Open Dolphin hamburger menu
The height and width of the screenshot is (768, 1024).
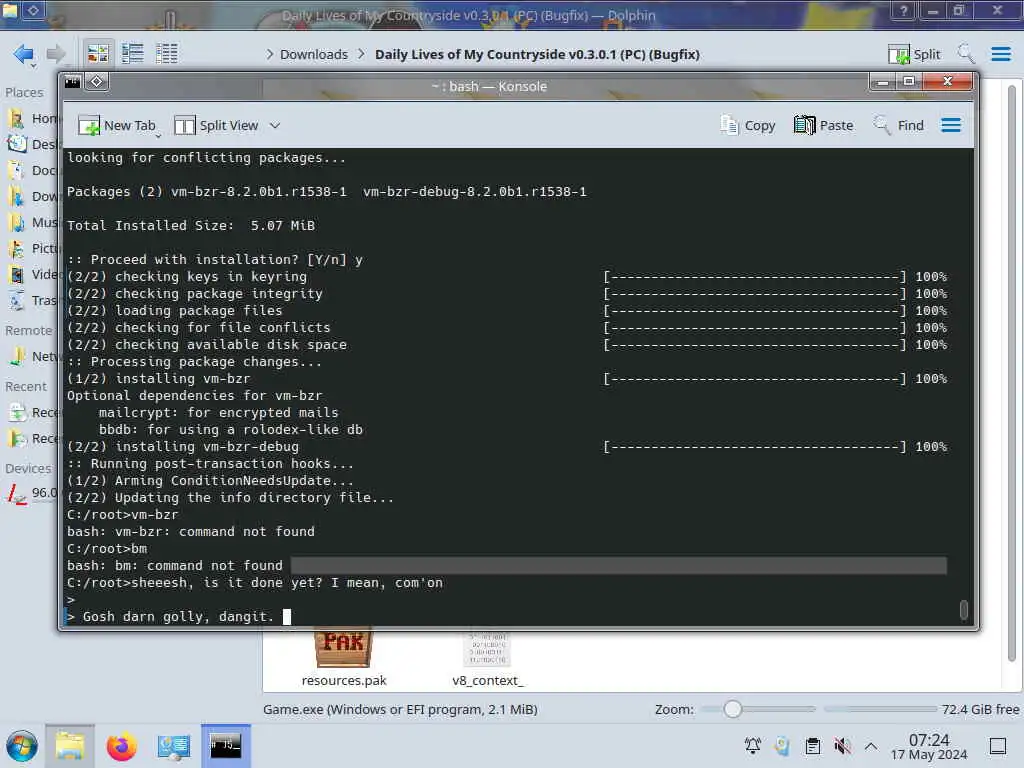[1000, 54]
